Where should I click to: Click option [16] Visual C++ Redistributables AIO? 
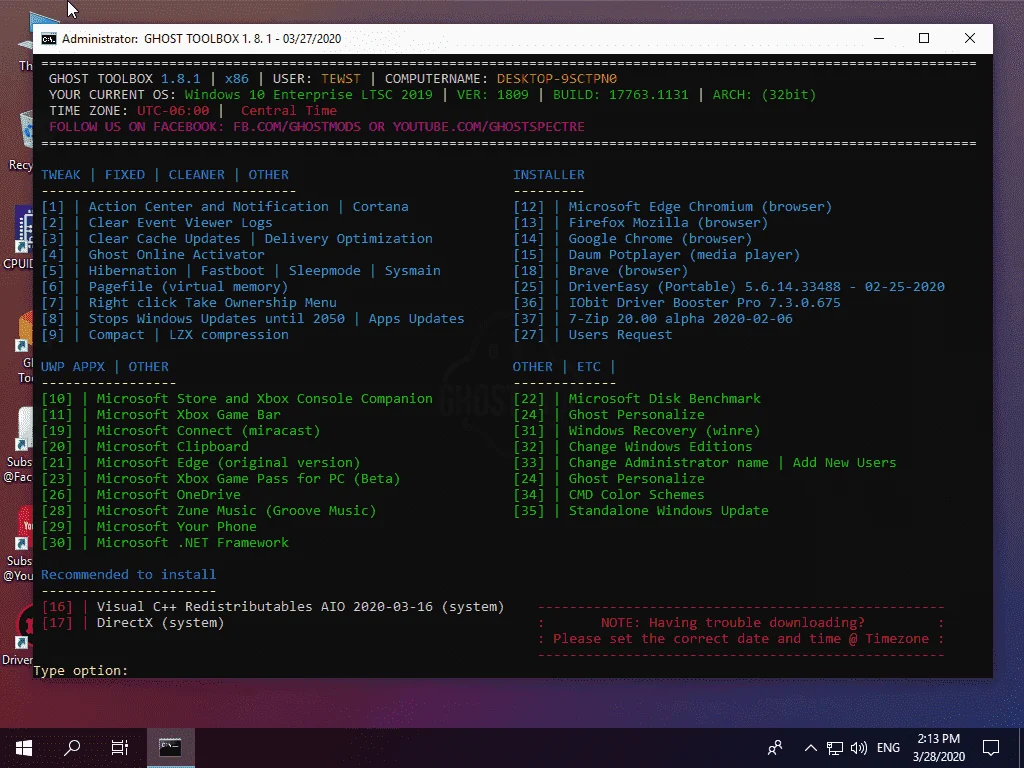273,607
